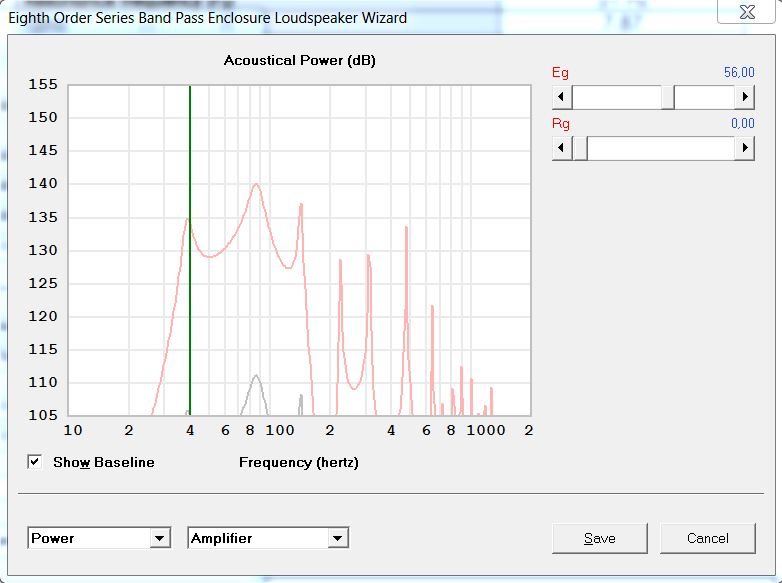
Task: Click the Rg label
Action: tap(561, 124)
